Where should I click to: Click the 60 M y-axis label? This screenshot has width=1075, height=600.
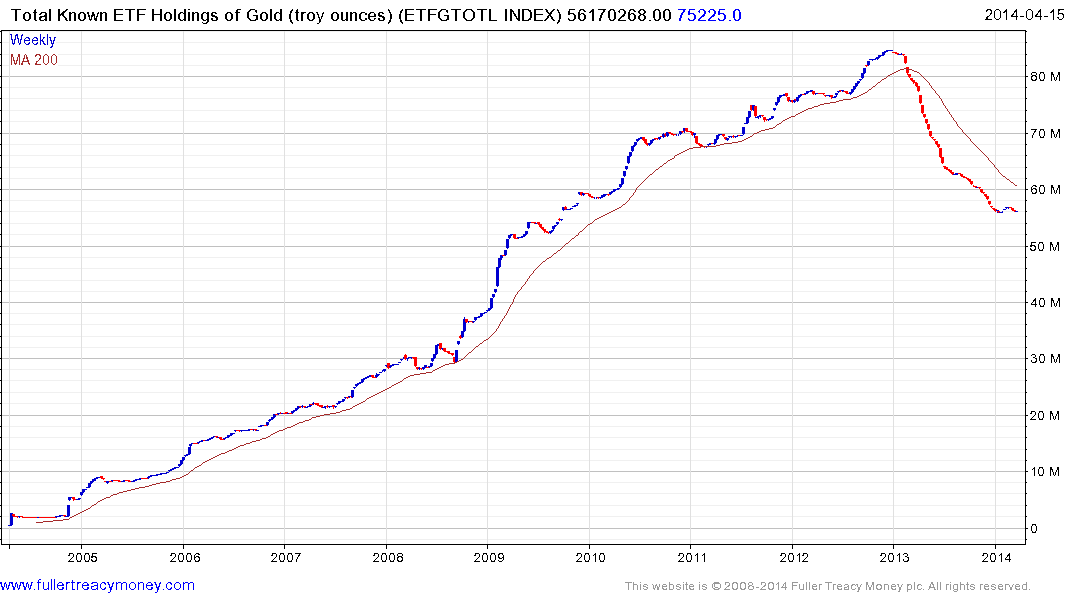(1045, 190)
